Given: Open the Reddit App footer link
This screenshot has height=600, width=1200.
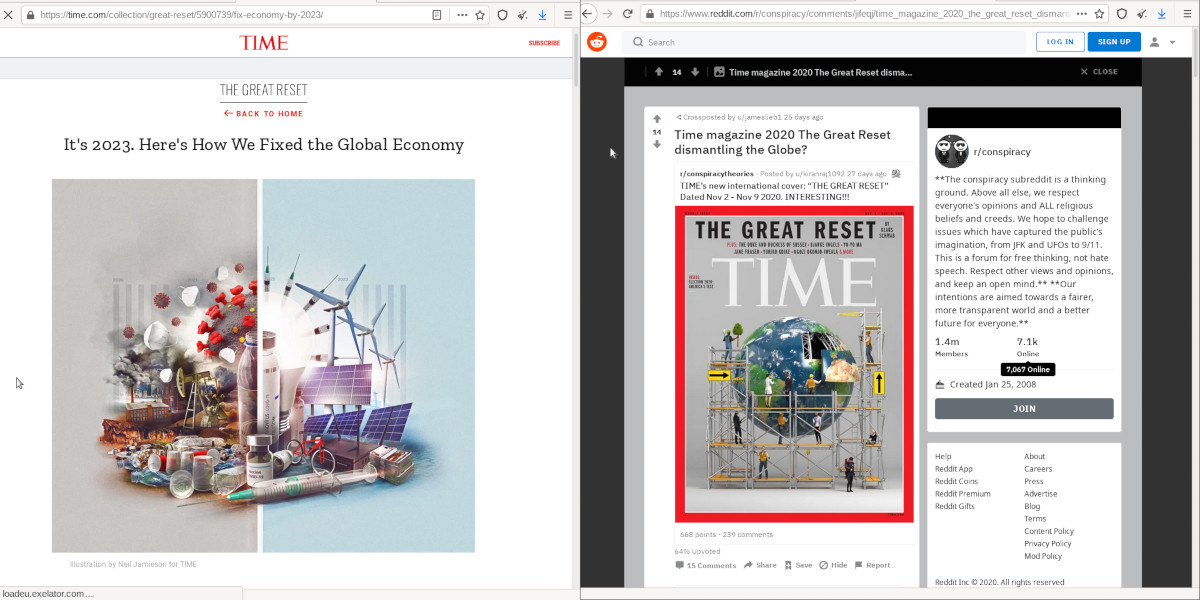Looking at the screenshot, I should click(954, 469).
